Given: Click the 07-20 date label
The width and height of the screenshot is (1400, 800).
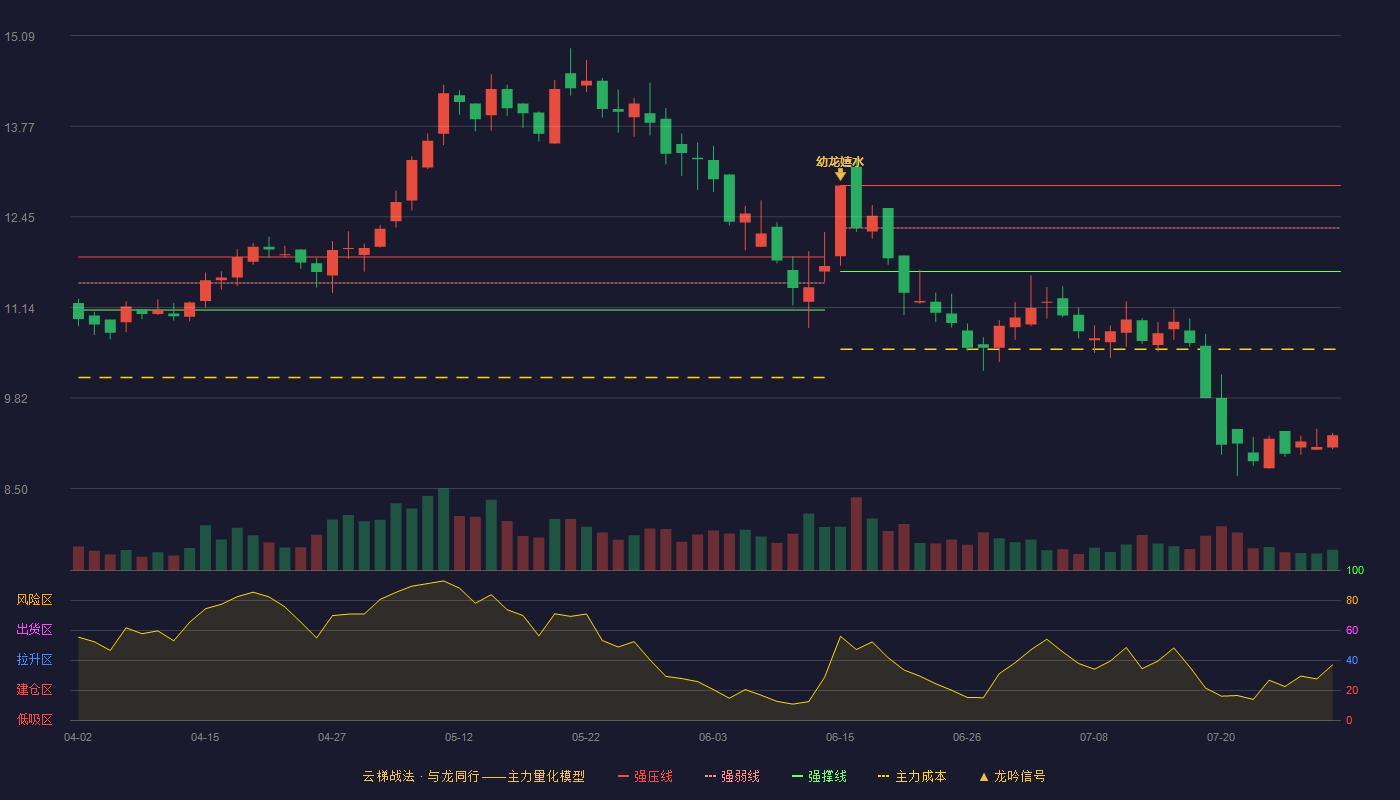Looking at the screenshot, I should click(x=1221, y=737).
